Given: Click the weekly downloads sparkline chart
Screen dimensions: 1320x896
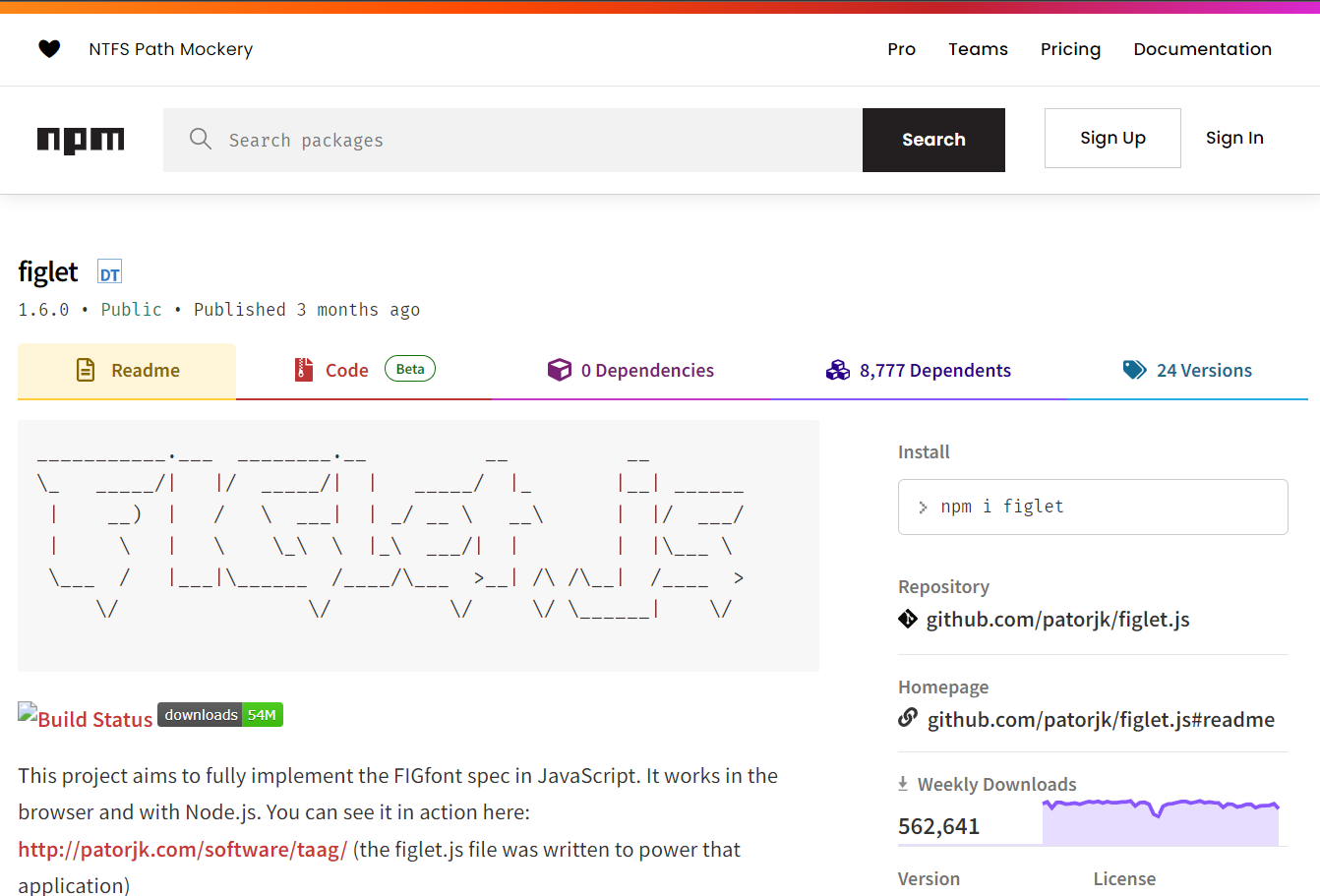Looking at the screenshot, I should 1161,821.
